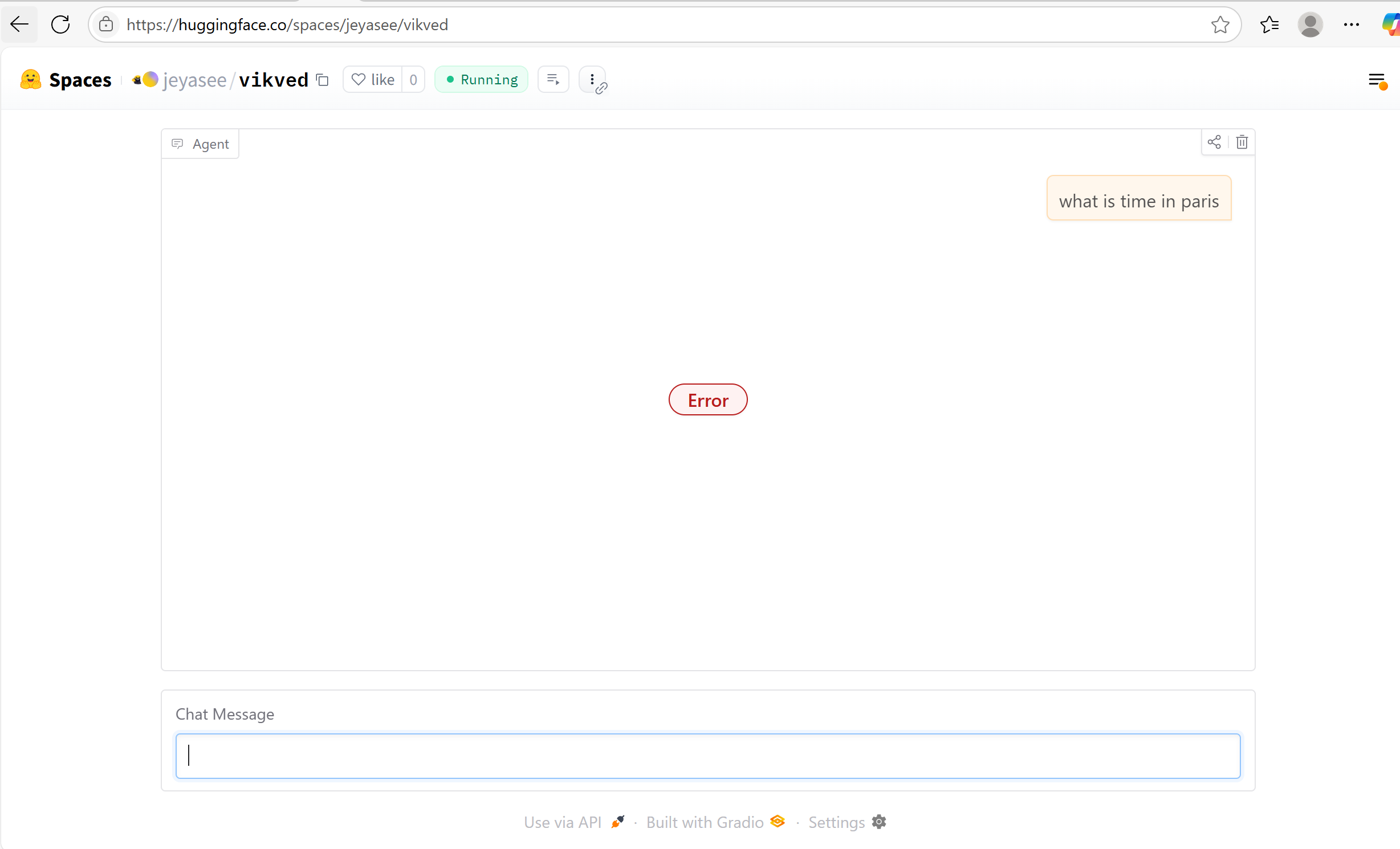Open the browser profile avatar
Screen dimensions: 1400x849
click(x=1310, y=25)
